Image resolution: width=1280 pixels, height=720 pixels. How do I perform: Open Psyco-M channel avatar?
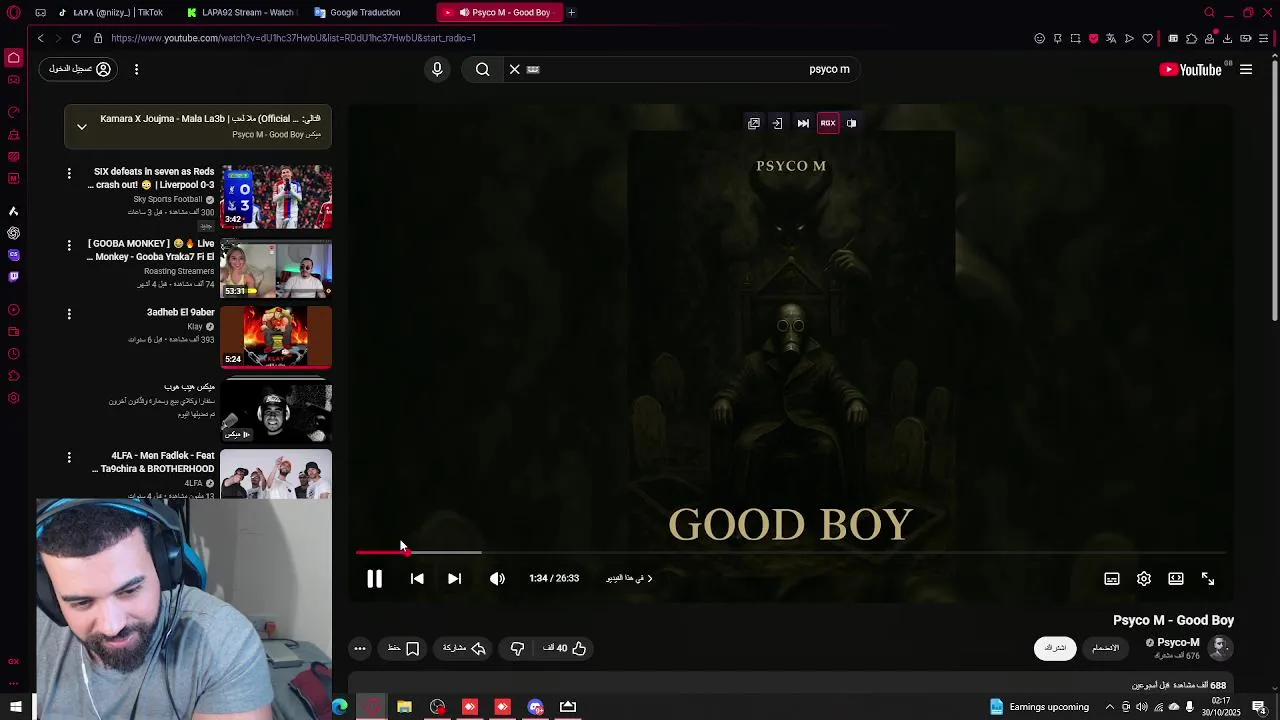point(1219,648)
